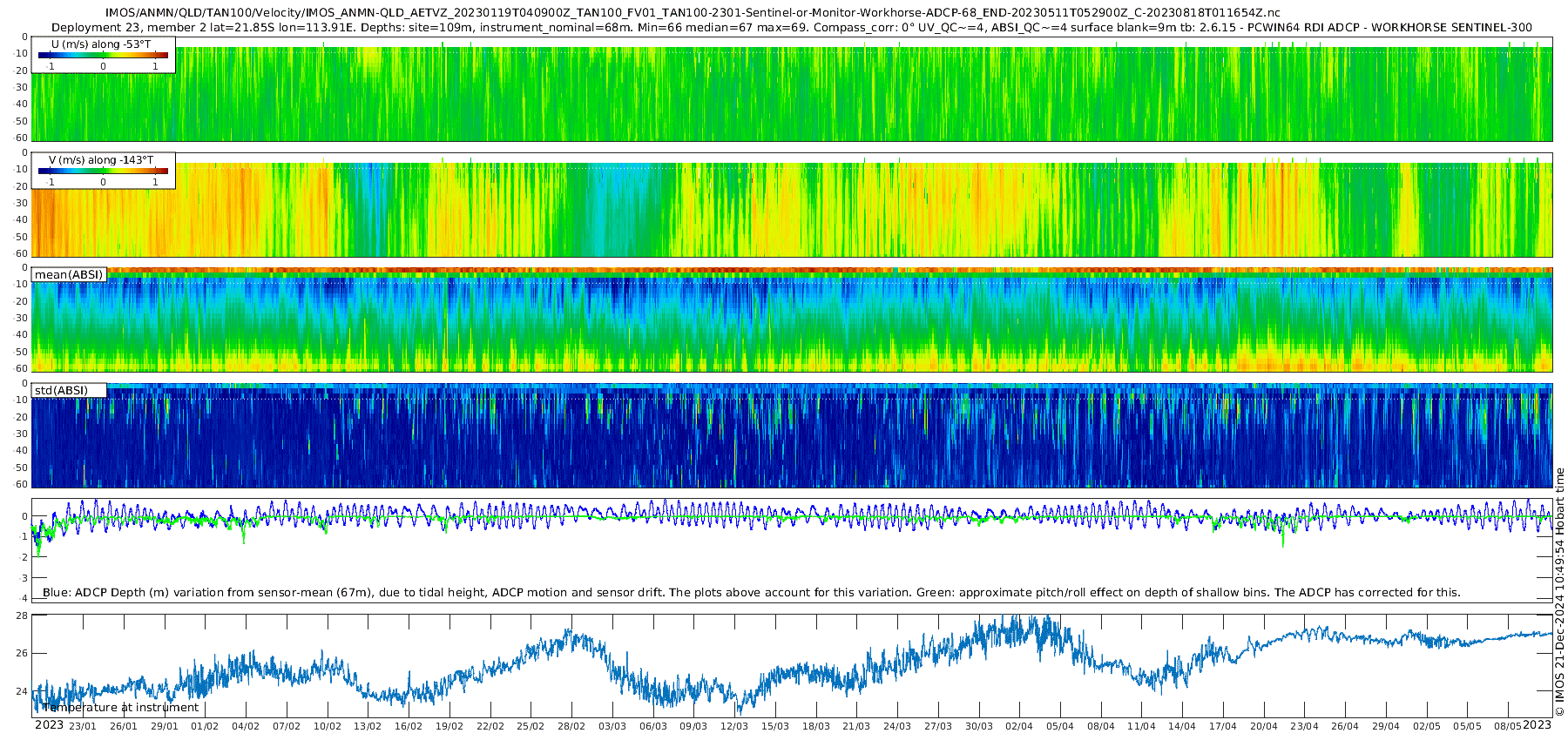Click the 15/03 date tick label
Viewport: 1568px width, 740px height.
click(775, 726)
